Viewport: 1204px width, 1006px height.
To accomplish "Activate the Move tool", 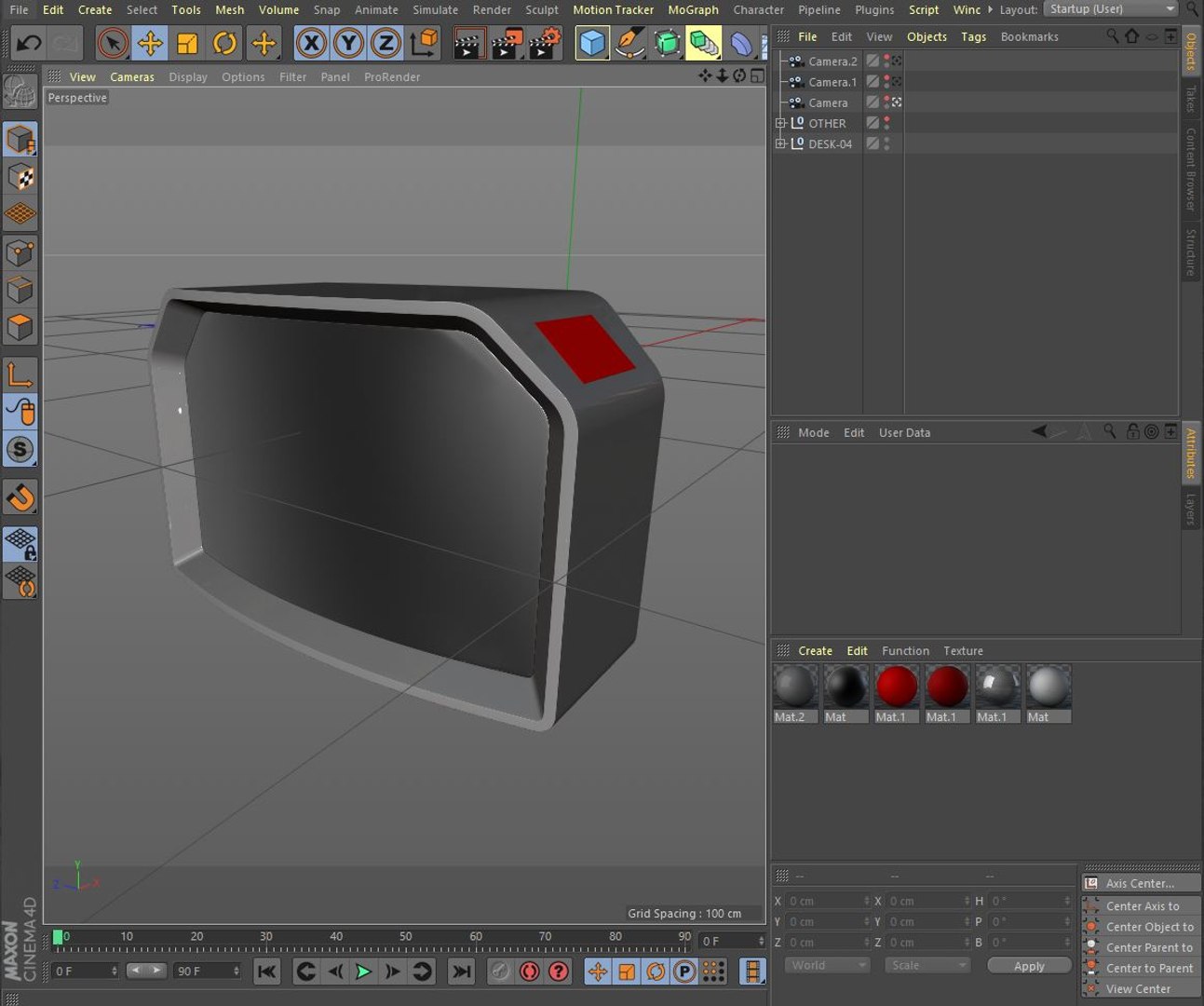I will coord(150,43).
